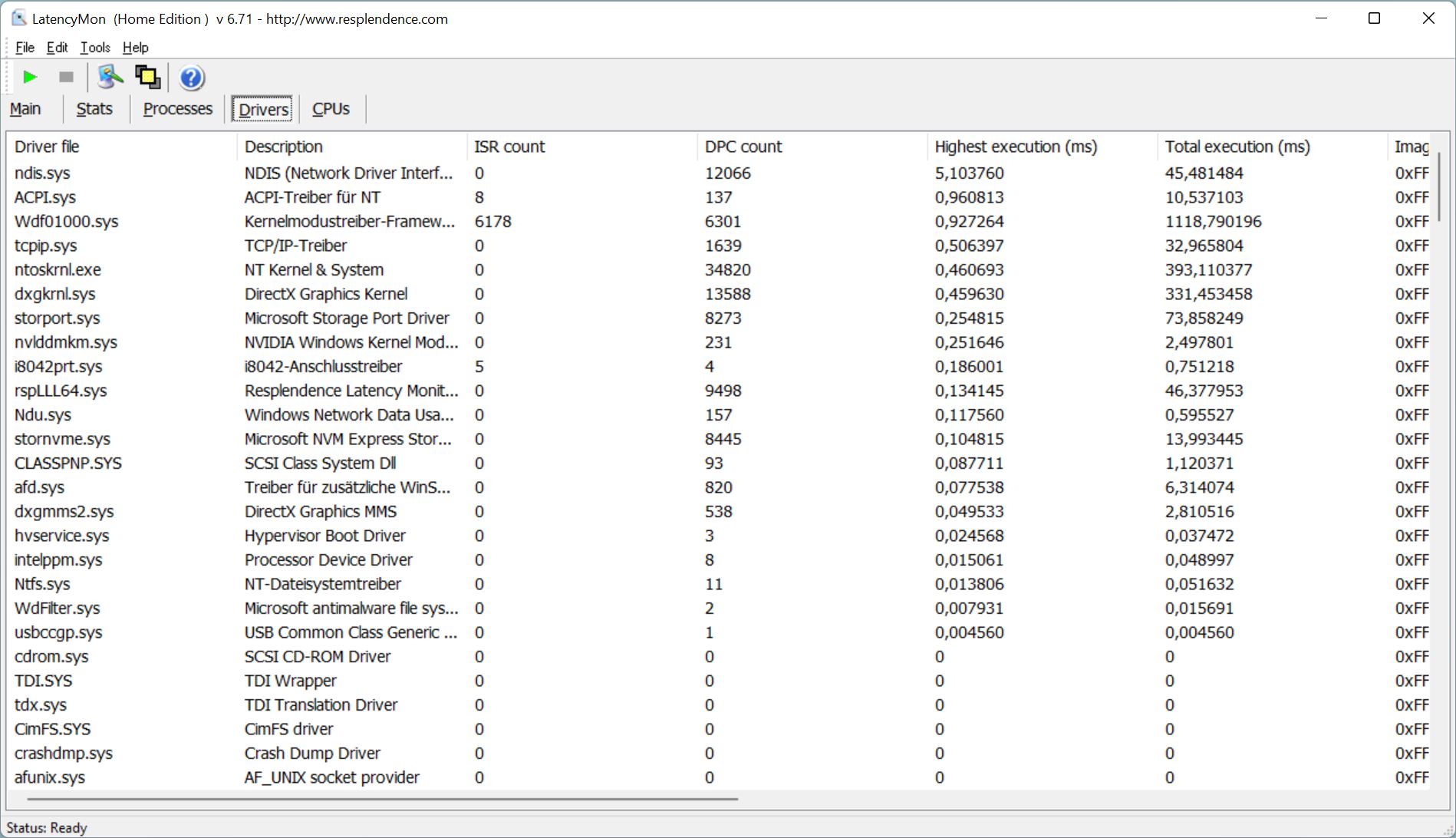Select the tcpip.sys driver entry
This screenshot has width=1456, height=838.
[720, 246]
